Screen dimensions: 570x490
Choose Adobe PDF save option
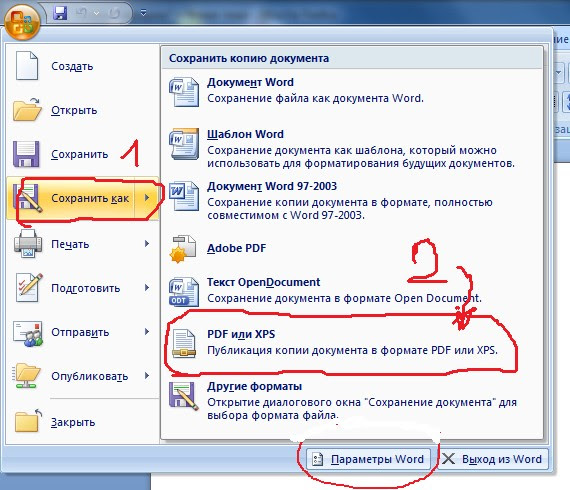352,248
